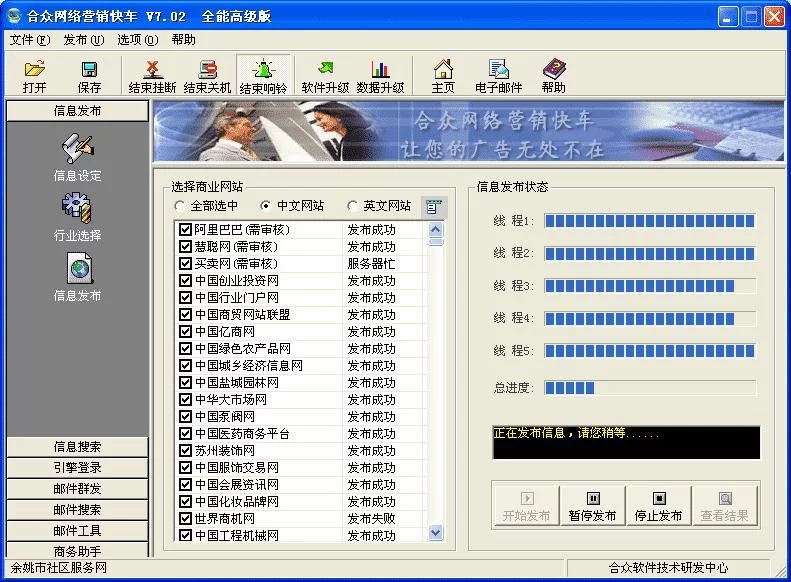Click the 暂停发布 button

[592, 506]
